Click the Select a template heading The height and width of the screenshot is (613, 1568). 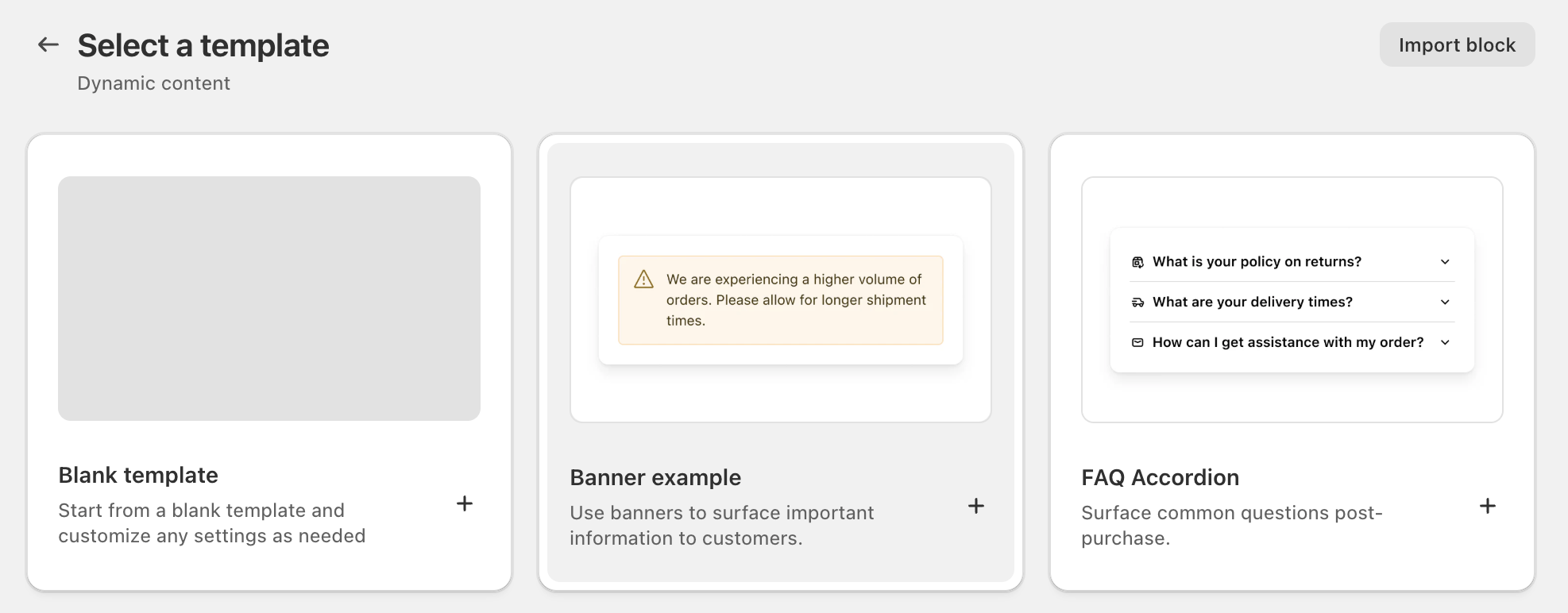tap(203, 45)
